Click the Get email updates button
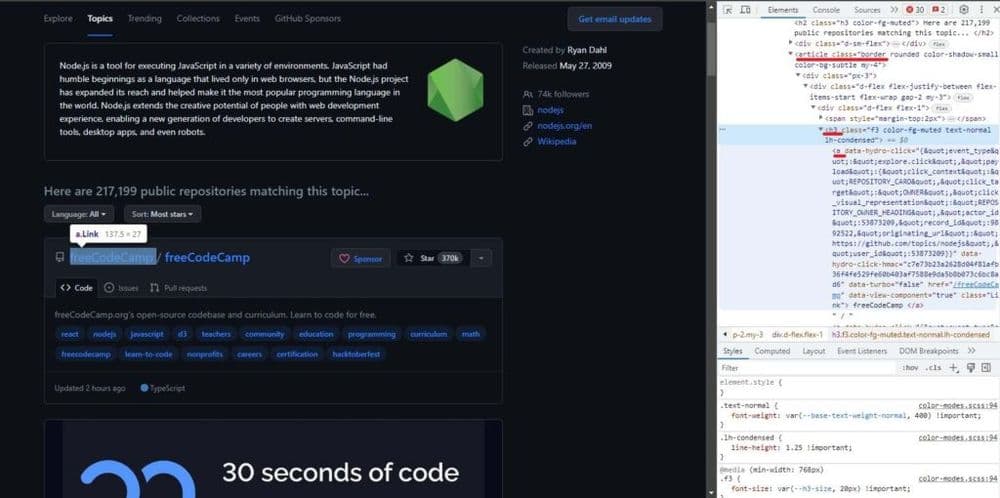This screenshot has width=1000, height=498. pos(615,19)
